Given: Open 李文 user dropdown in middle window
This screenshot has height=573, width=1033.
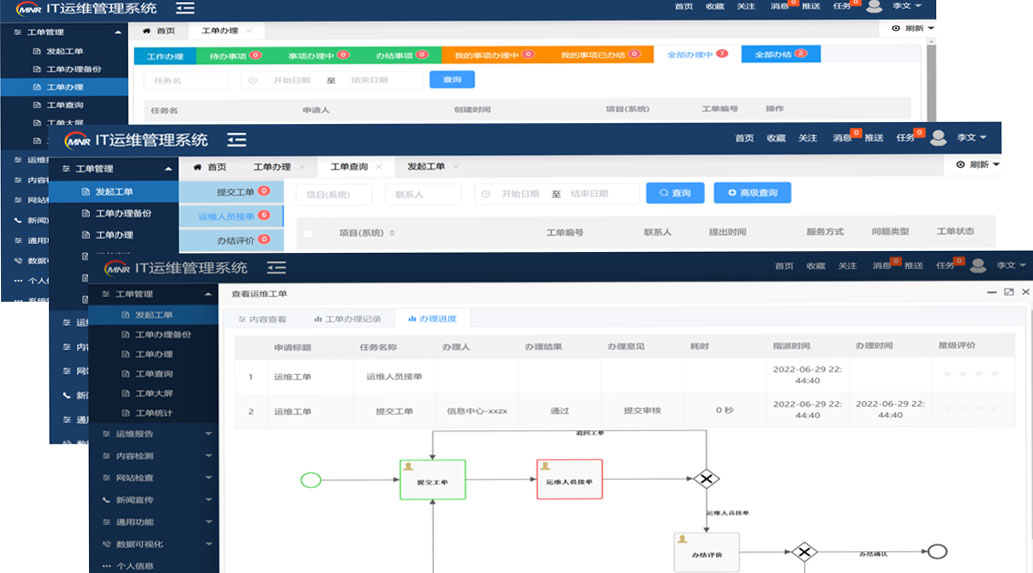Looking at the screenshot, I should 972,138.
